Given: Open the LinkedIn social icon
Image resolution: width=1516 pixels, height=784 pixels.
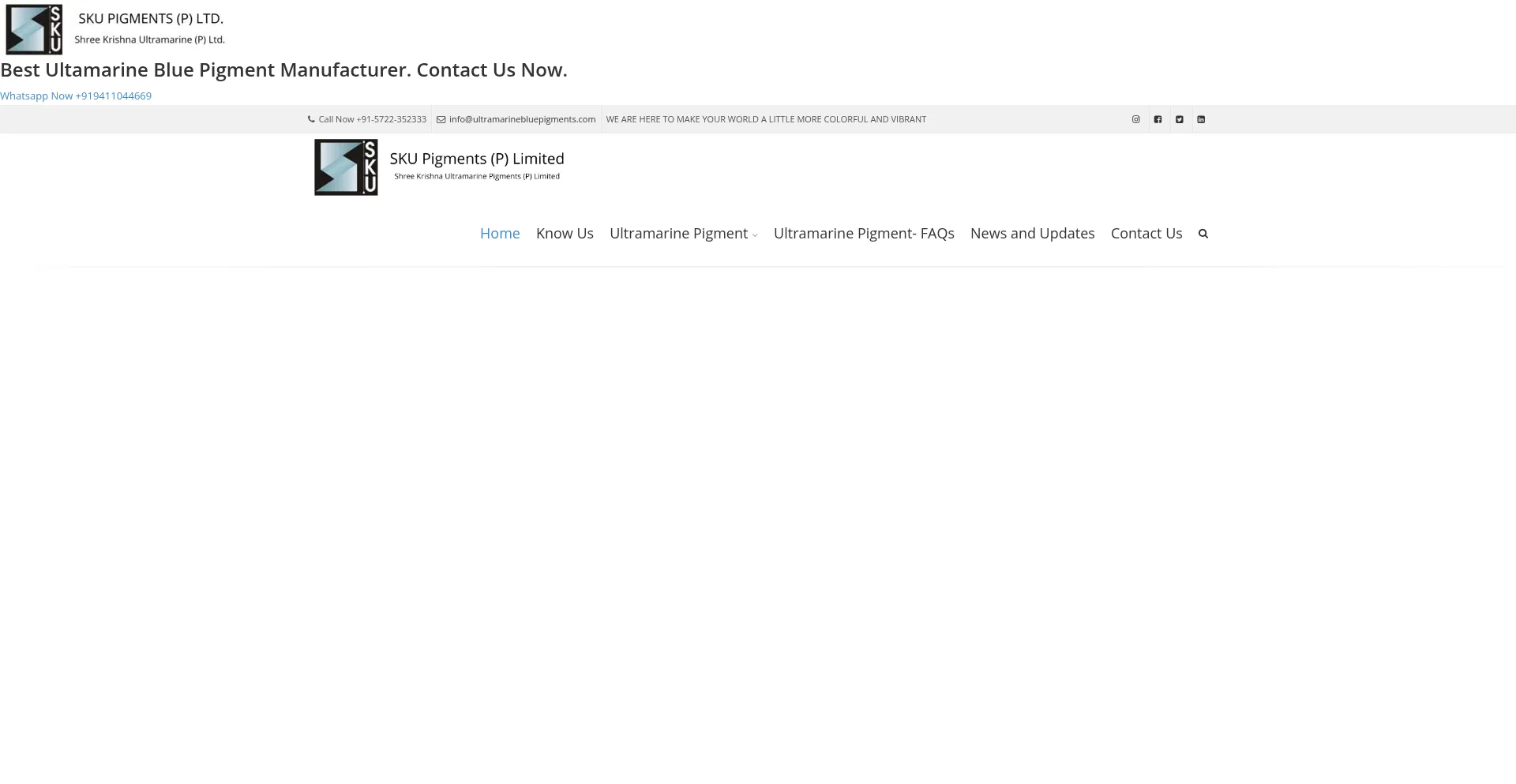Looking at the screenshot, I should (x=1201, y=119).
